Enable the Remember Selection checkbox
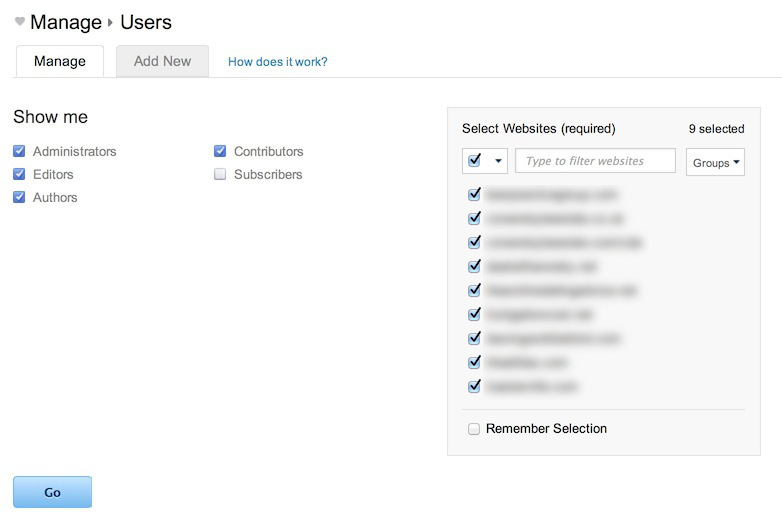 [x=474, y=429]
